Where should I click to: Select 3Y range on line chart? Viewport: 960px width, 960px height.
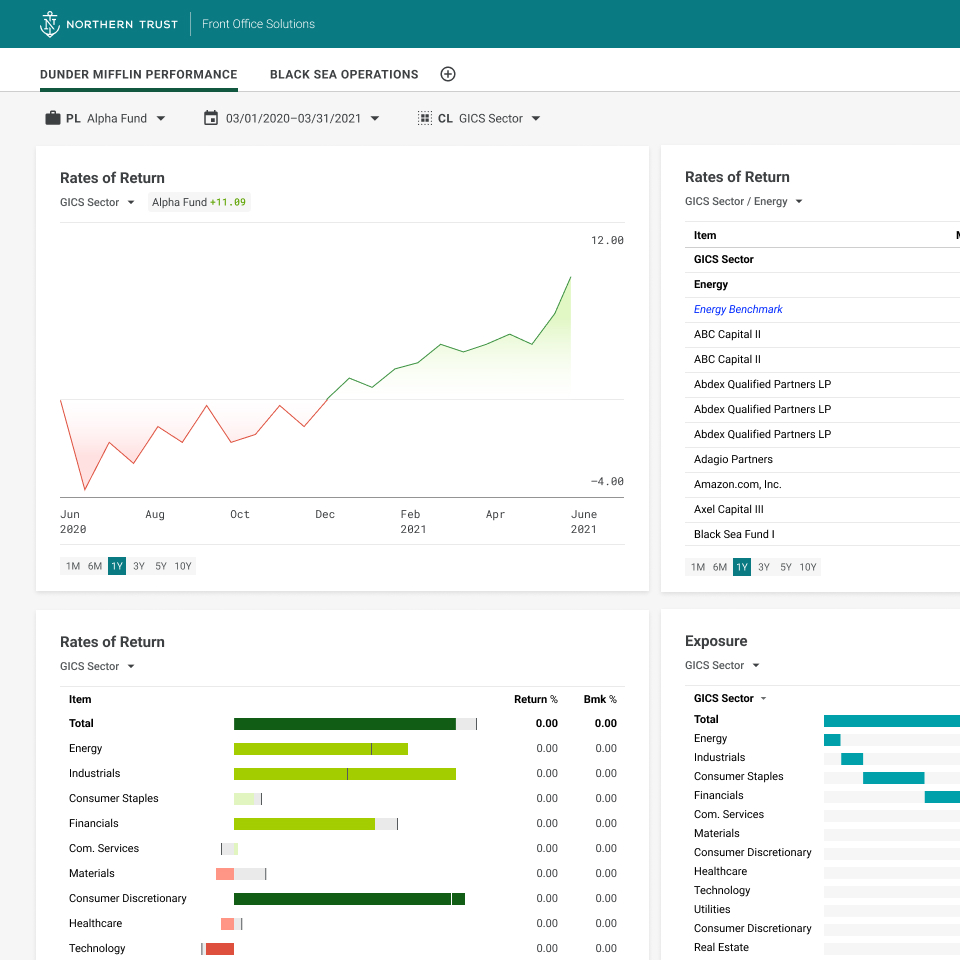[x=139, y=566]
